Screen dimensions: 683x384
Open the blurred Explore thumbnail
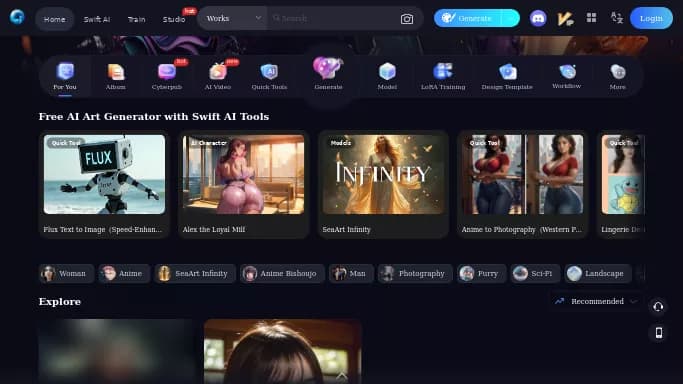[116, 351]
